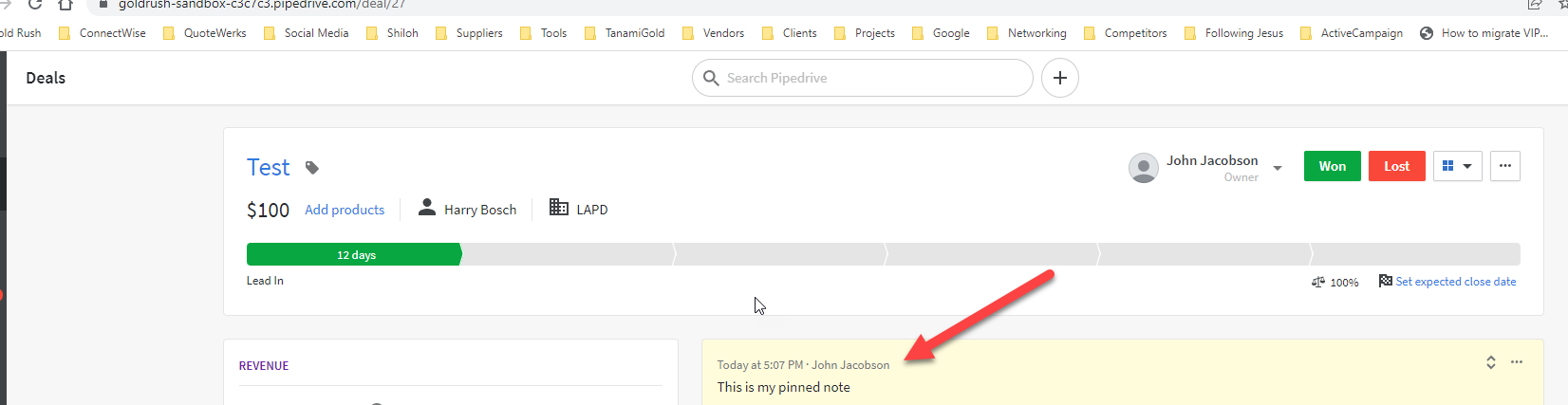The height and width of the screenshot is (405, 1568).
Task: Click the John Jacobson owner avatar
Action: pyautogui.click(x=1143, y=168)
